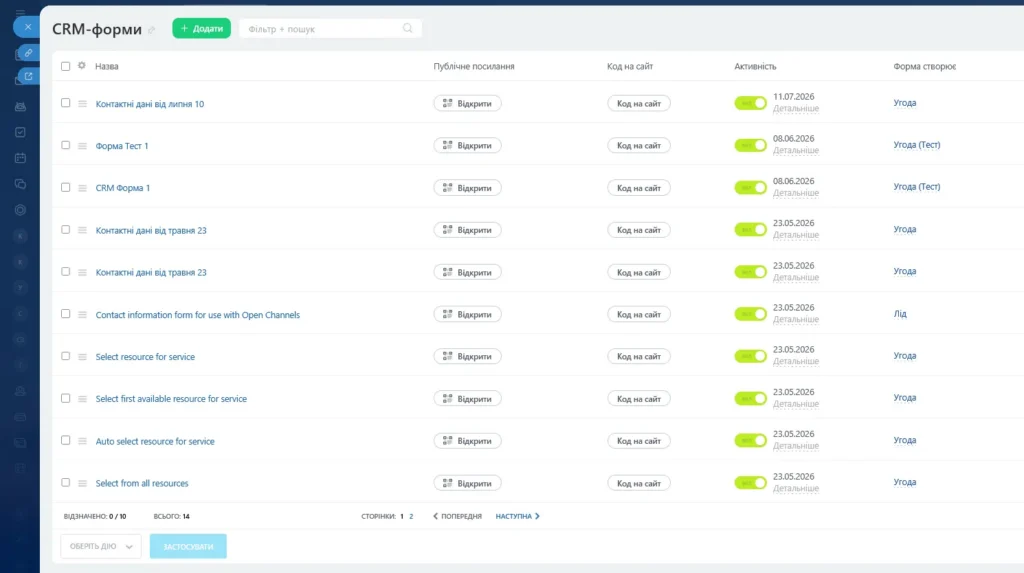
Task: Click the green Додати button
Action: (201, 28)
